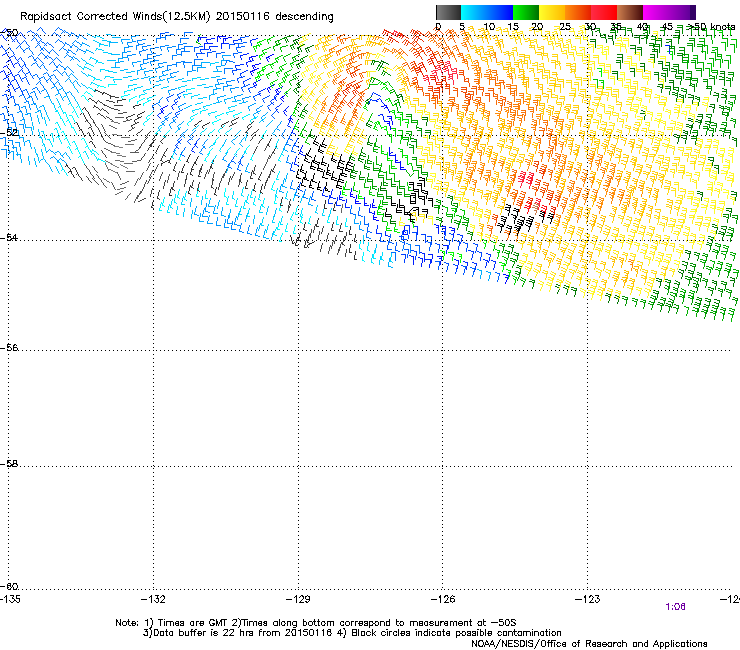Image resolution: width=740 pixels, height=650 pixels.
Task: Click the 'Note: 1) Times are GMT' line
Action: point(316,623)
